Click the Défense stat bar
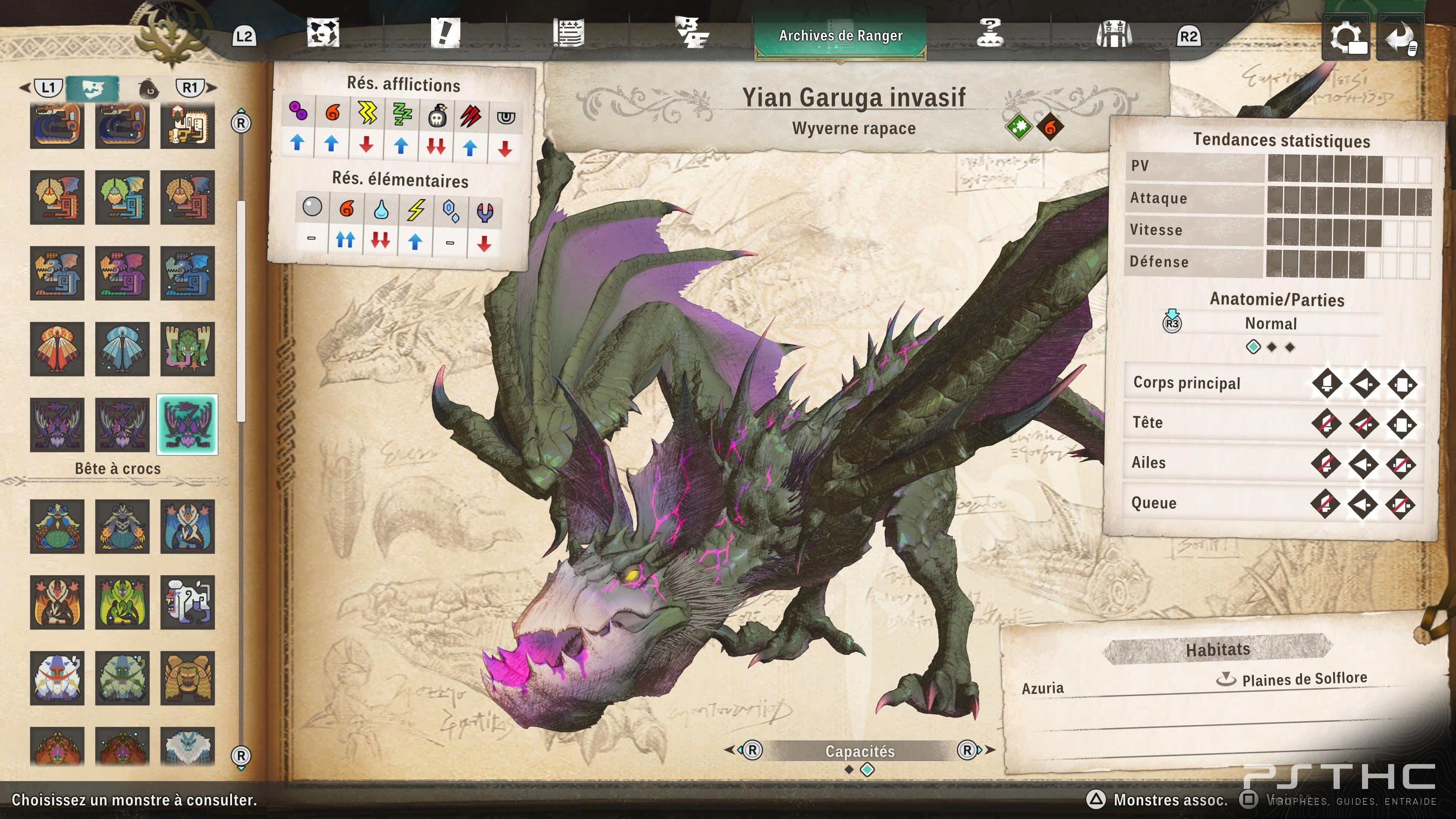This screenshot has height=819, width=1456. tap(1349, 264)
